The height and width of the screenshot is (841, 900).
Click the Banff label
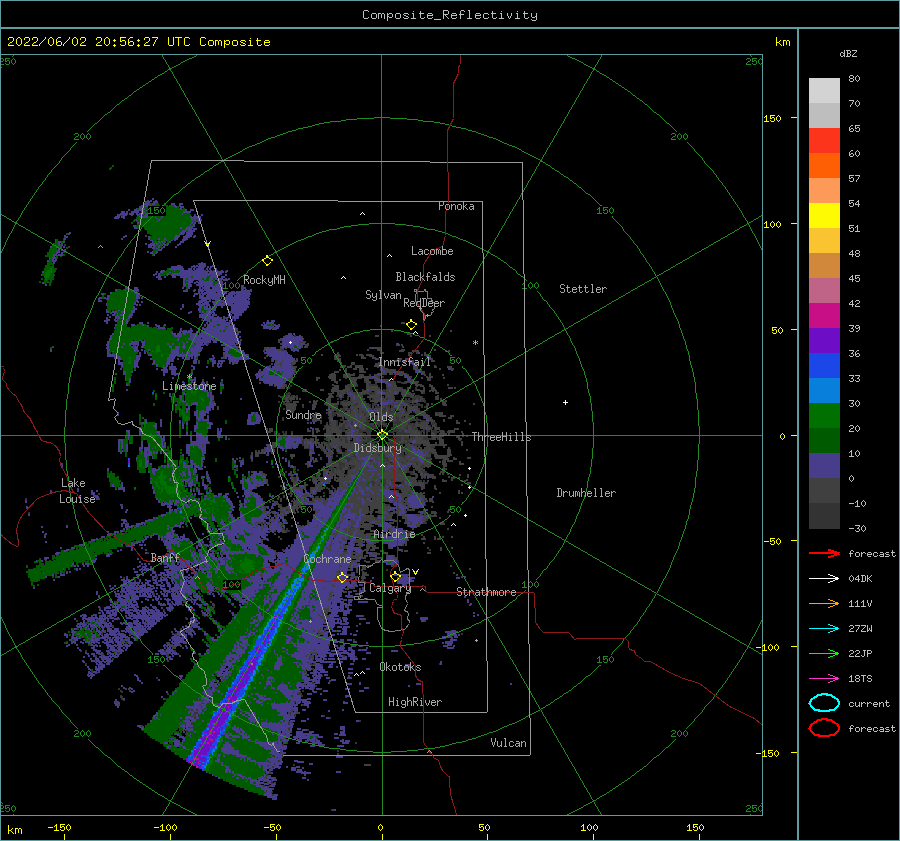[x=165, y=557]
